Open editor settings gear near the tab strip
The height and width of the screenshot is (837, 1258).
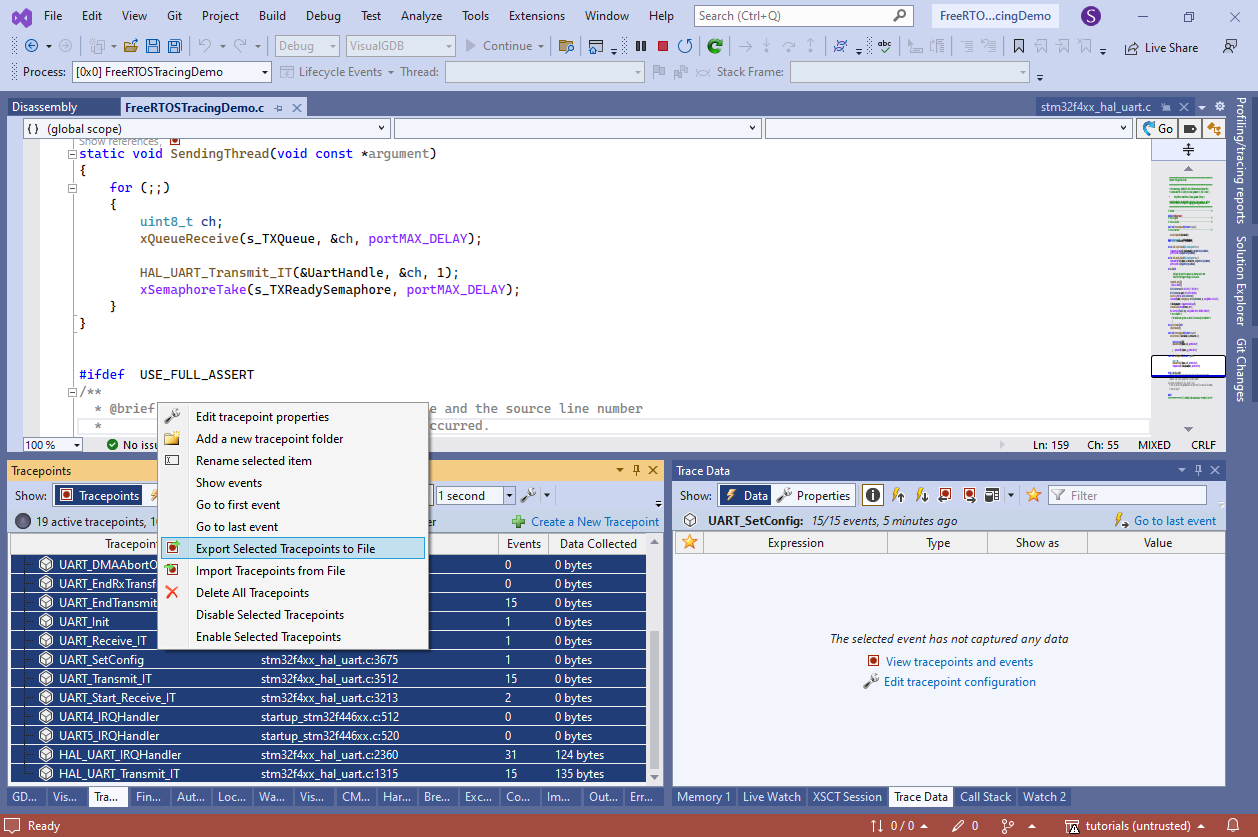pyautogui.click(x=1220, y=106)
